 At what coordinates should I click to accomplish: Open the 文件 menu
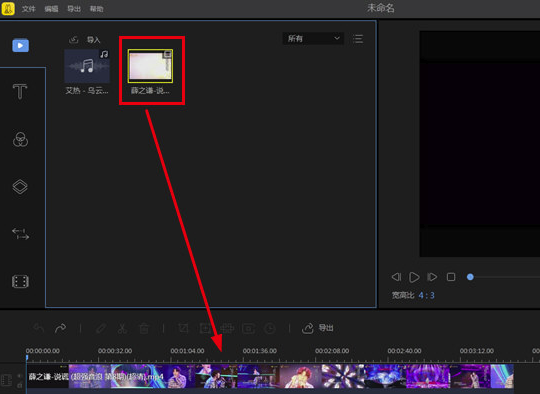tap(29, 9)
